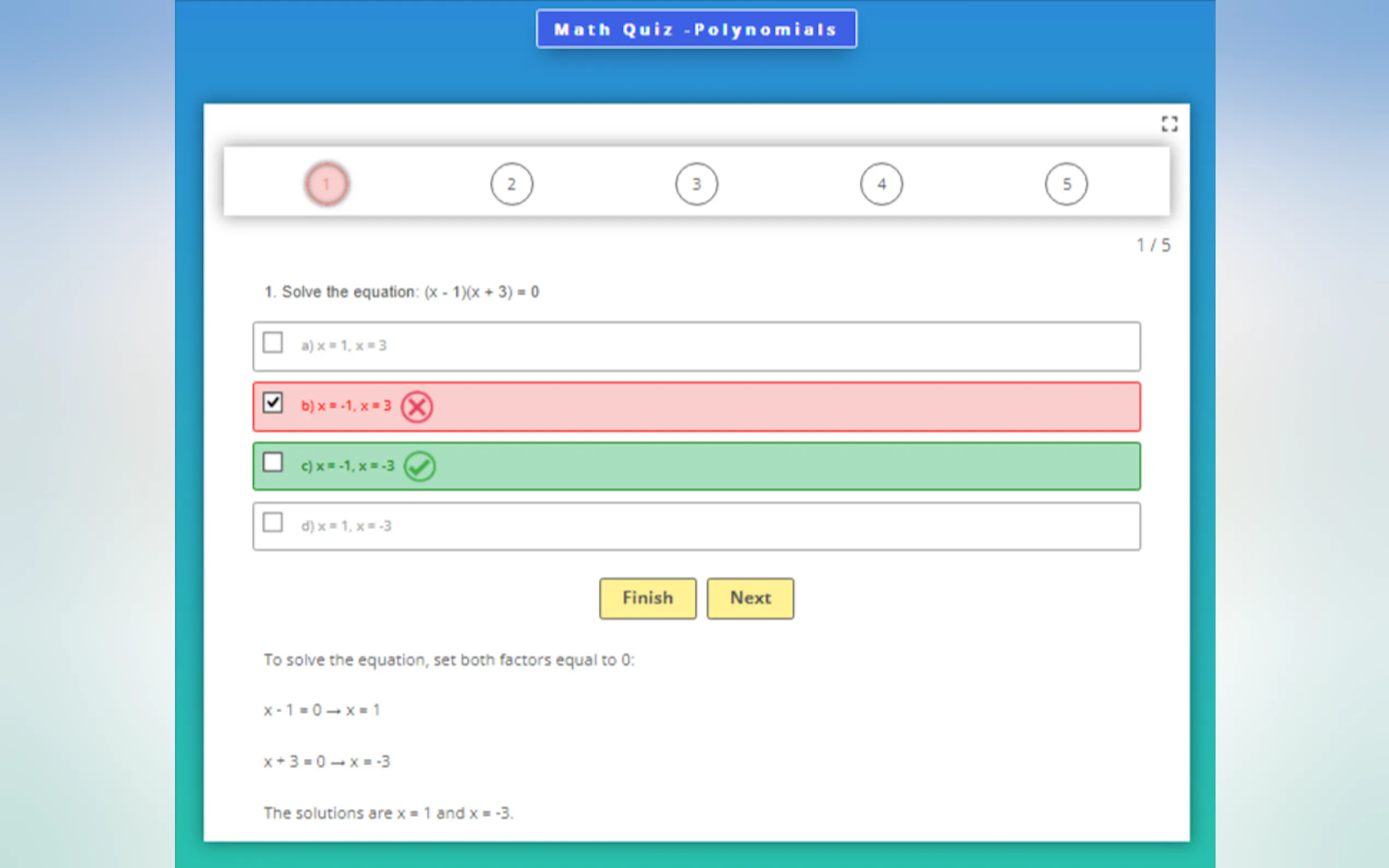Select answer row d) x = 1, x = -3
This screenshot has width=1389, height=868.
coord(696,526)
